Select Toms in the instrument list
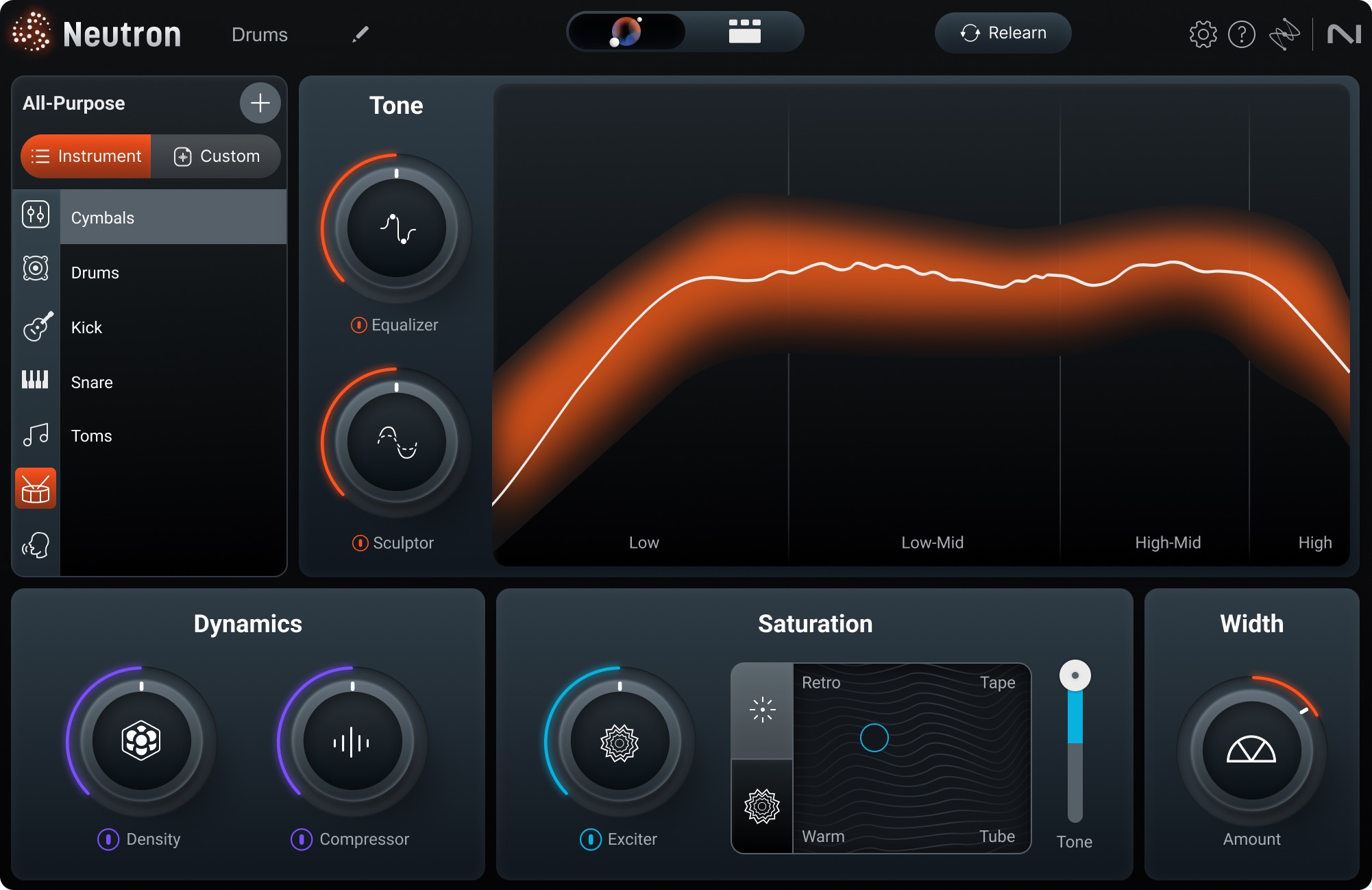The height and width of the screenshot is (890, 1372). point(173,435)
